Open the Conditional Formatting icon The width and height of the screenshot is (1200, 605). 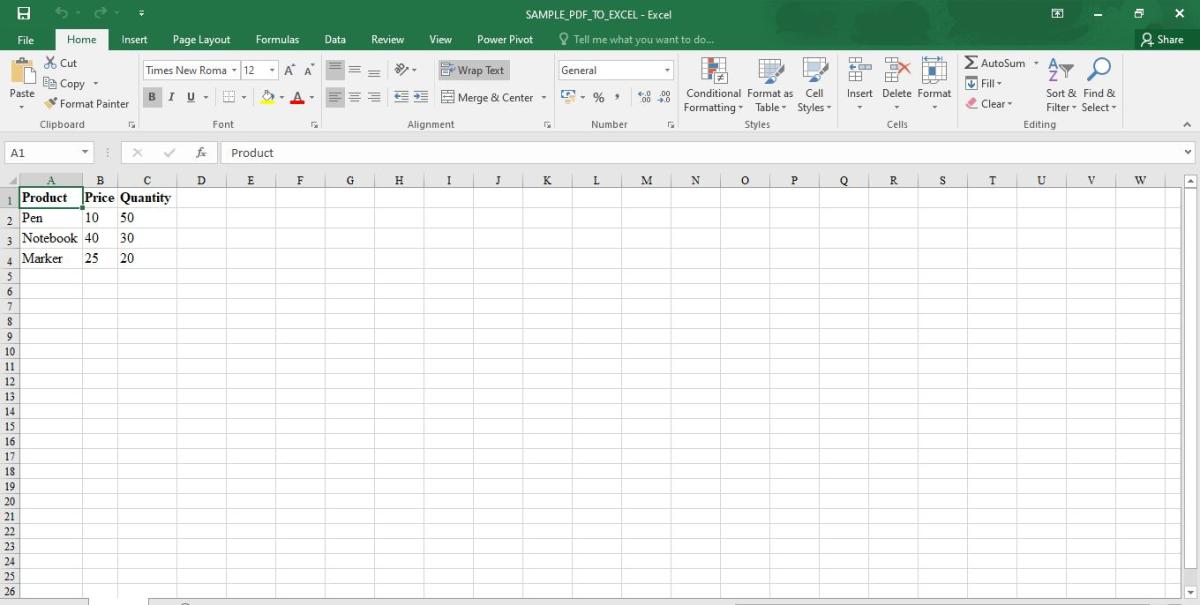tap(713, 71)
